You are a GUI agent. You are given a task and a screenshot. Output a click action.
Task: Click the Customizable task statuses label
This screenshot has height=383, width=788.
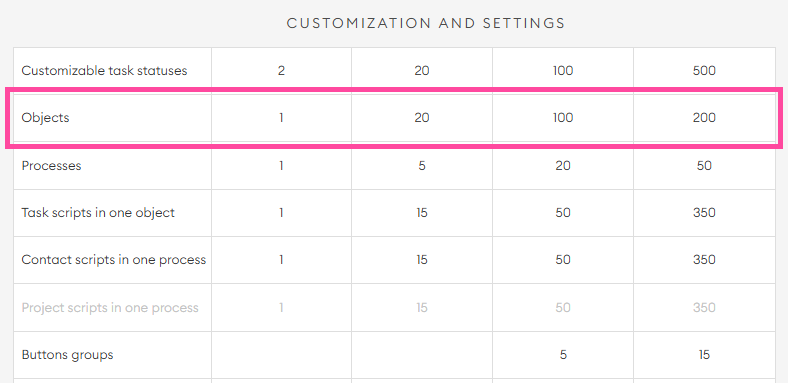coord(104,70)
